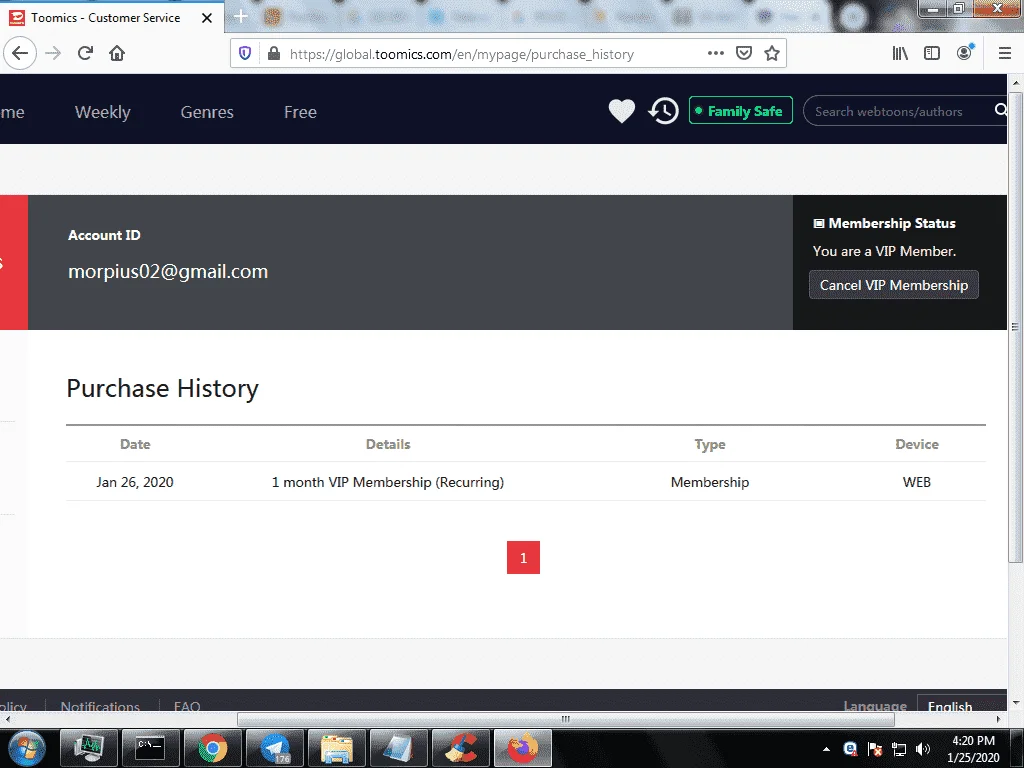The width and height of the screenshot is (1024, 768).
Task: Open the Genres menu item
Action: coord(207,112)
